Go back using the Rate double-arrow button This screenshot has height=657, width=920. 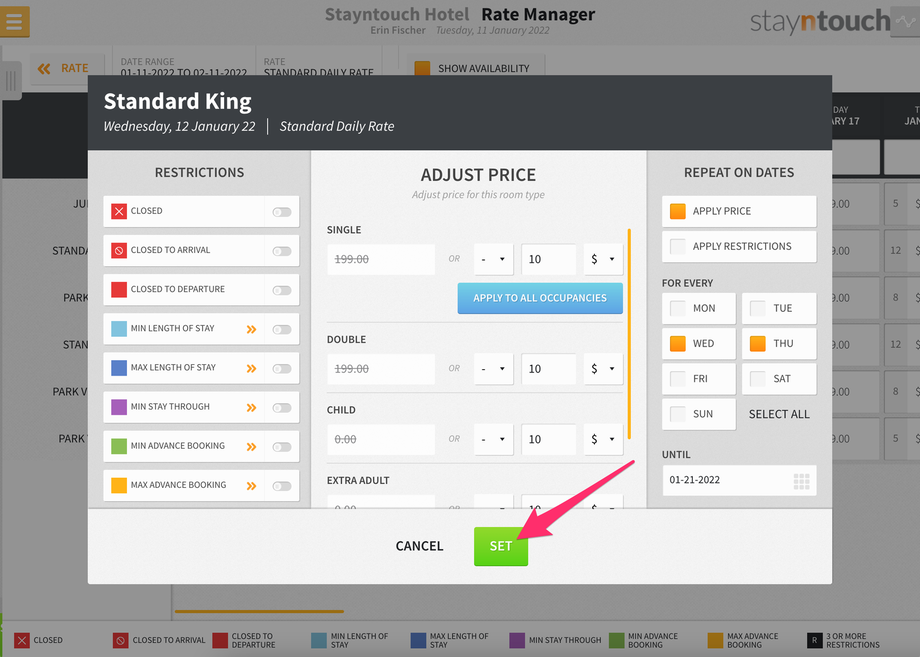pyautogui.click(x=67, y=69)
